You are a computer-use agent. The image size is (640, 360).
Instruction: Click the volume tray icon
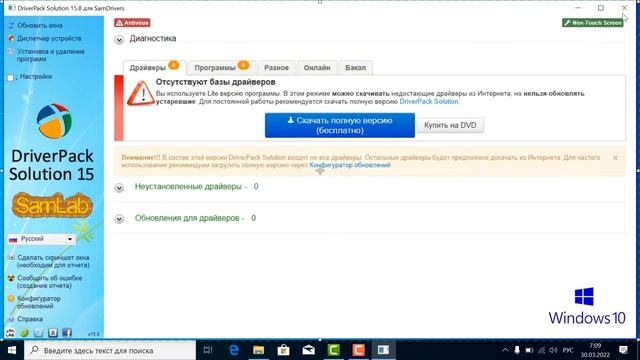[553, 350]
